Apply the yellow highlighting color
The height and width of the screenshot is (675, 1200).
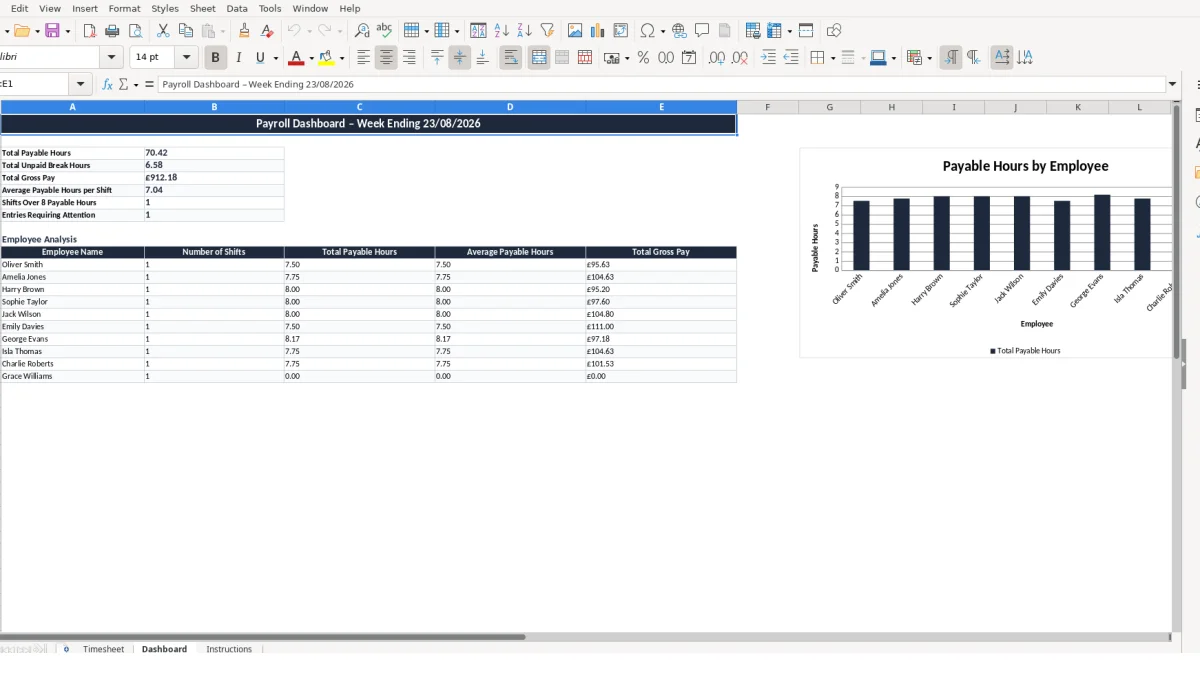point(327,58)
